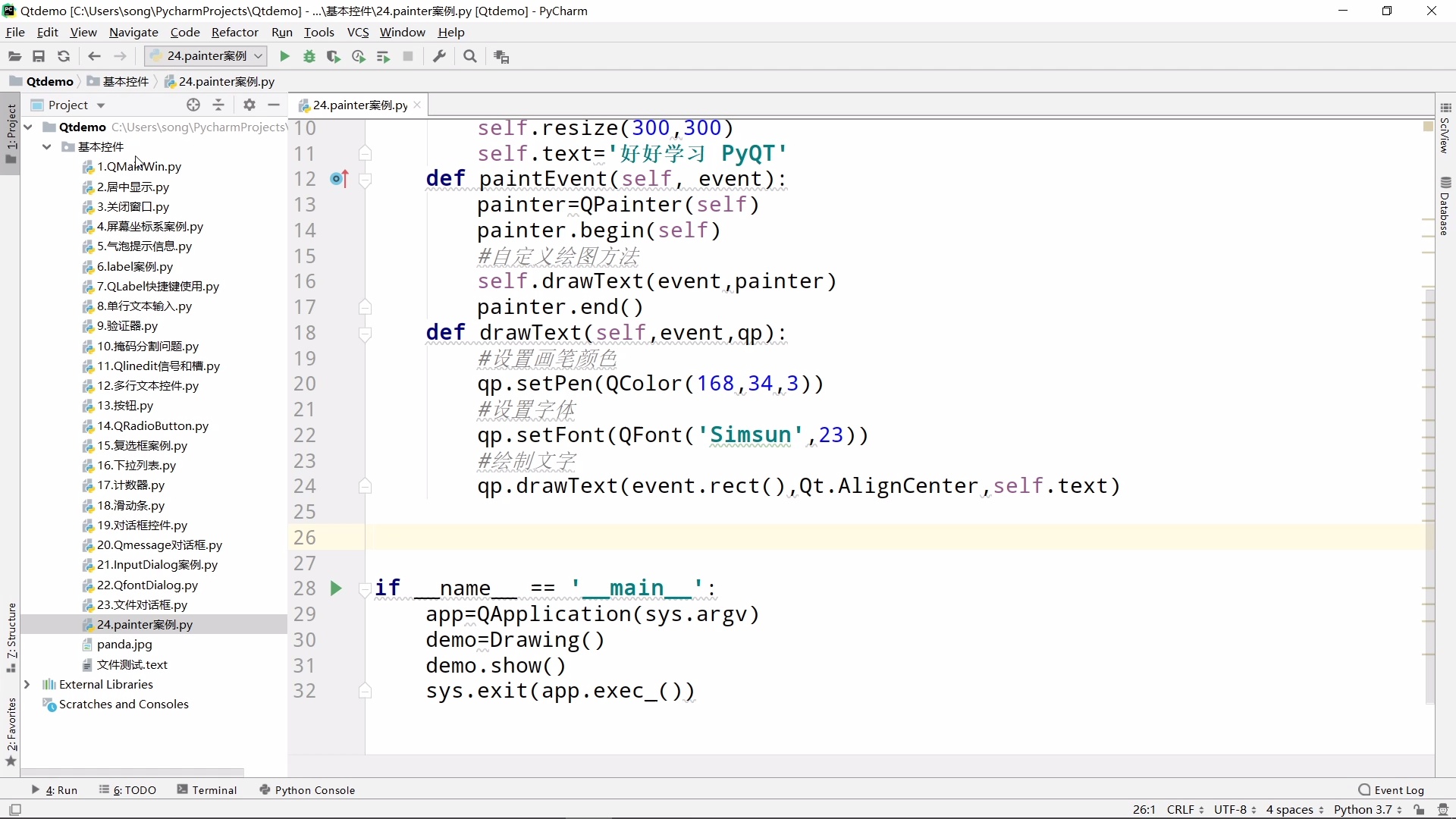The height and width of the screenshot is (819, 1456).
Task: Start debugging with the bug icon
Action: click(x=309, y=56)
